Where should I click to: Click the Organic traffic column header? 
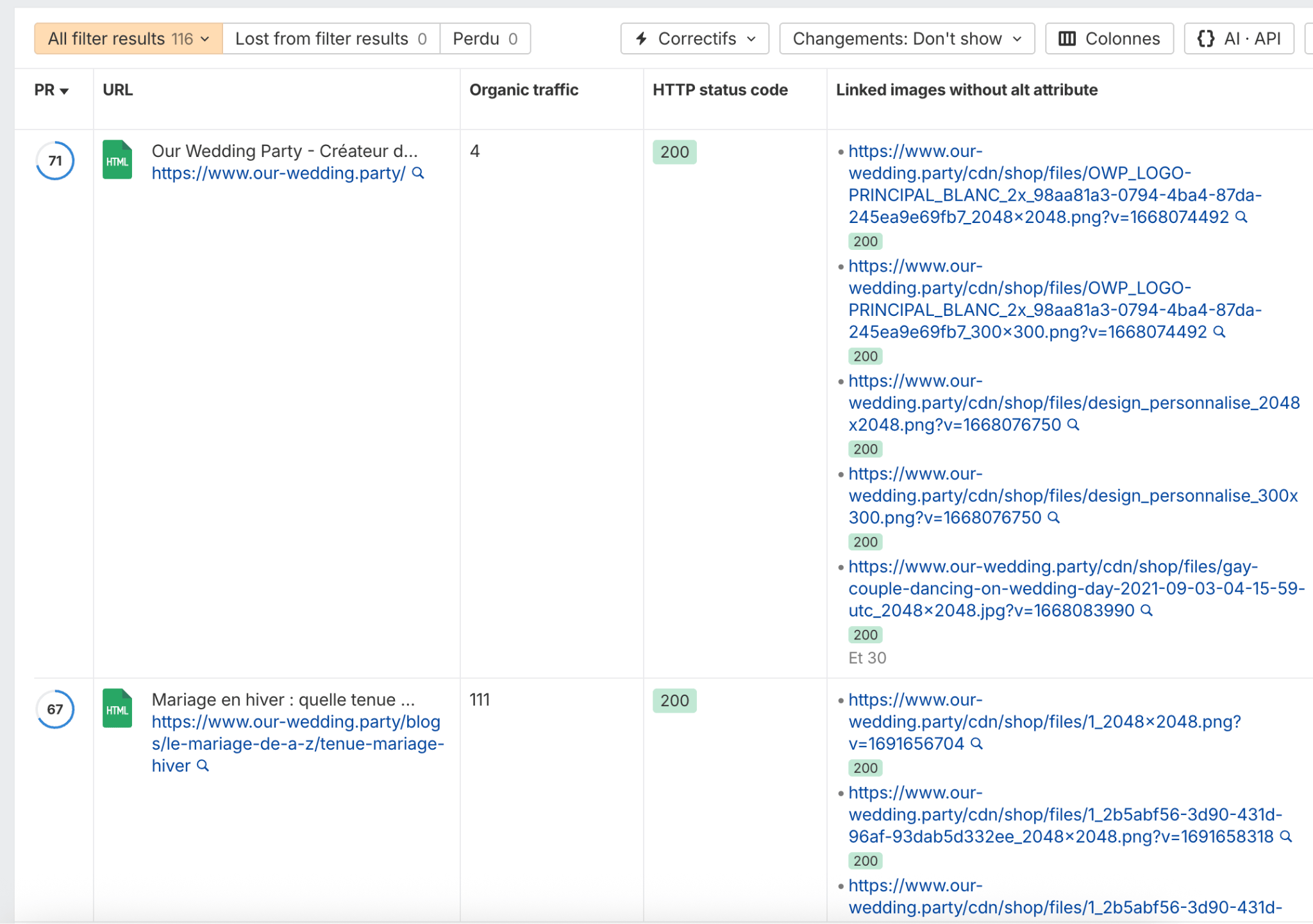524,90
